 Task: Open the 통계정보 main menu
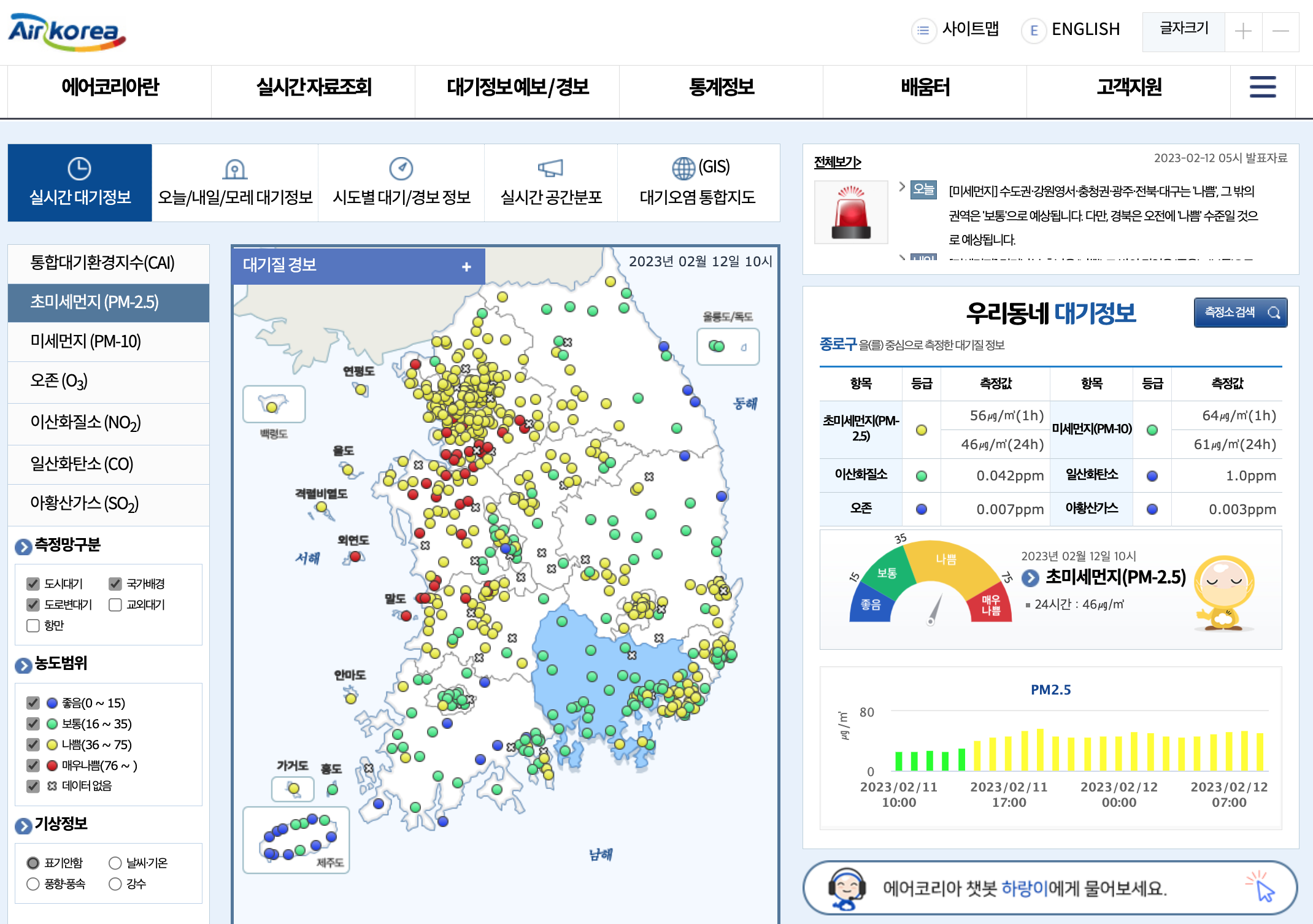(x=721, y=87)
